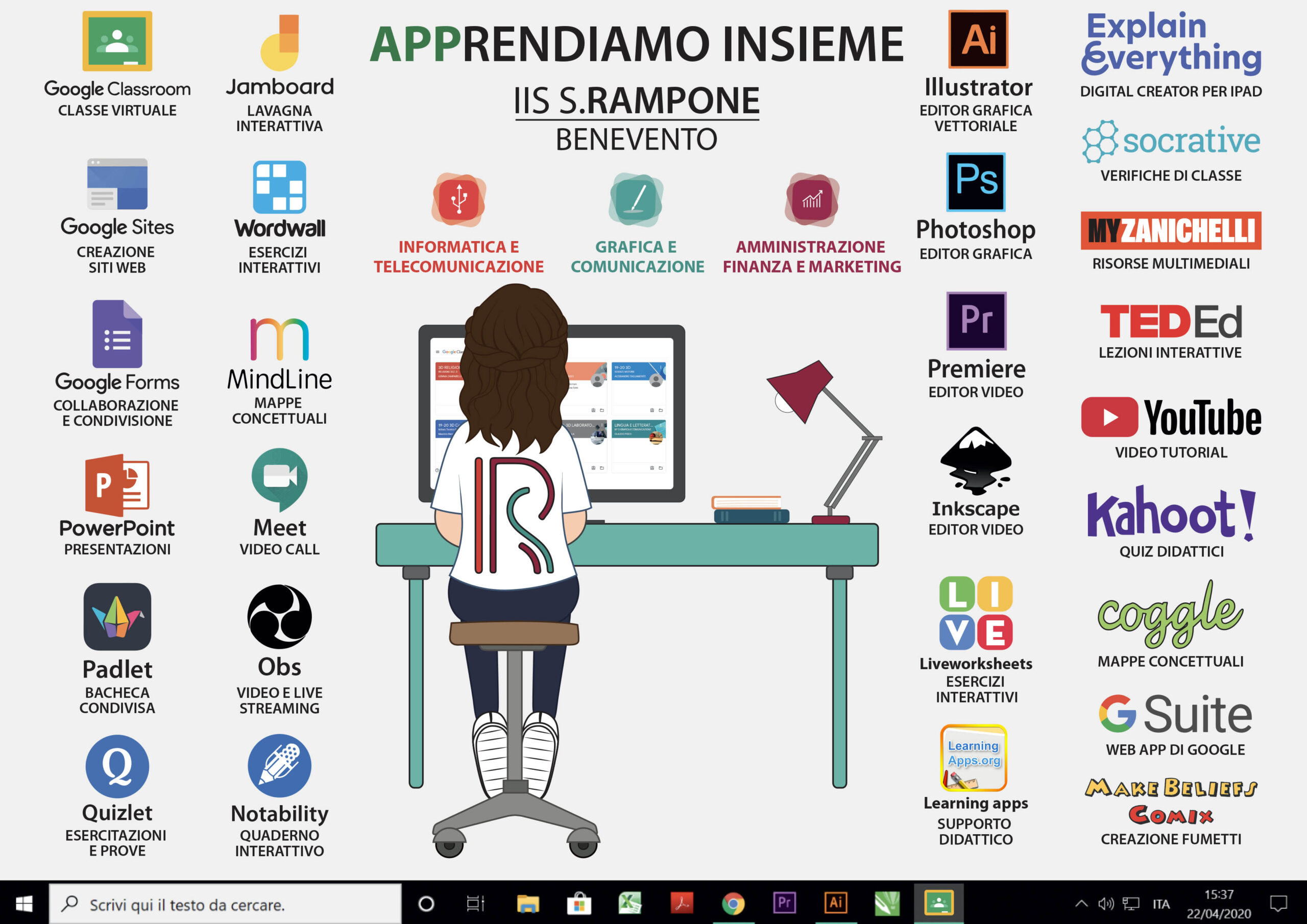Open File Explorer from the taskbar

[x=528, y=904]
